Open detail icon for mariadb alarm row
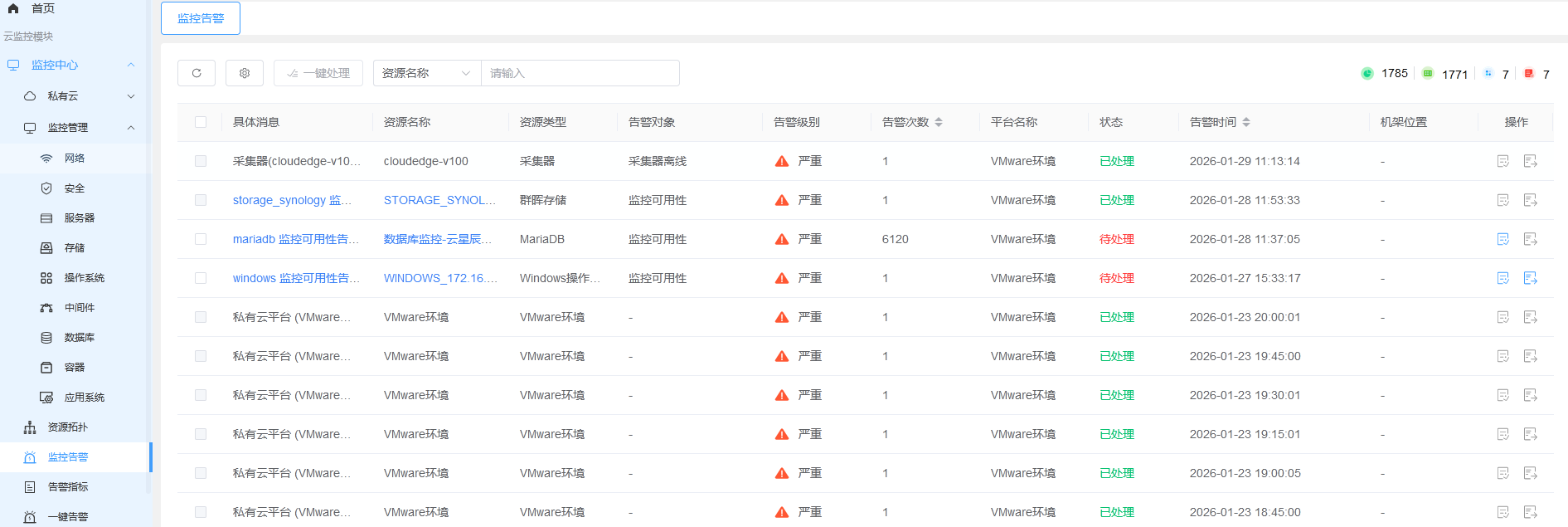 [1502, 239]
